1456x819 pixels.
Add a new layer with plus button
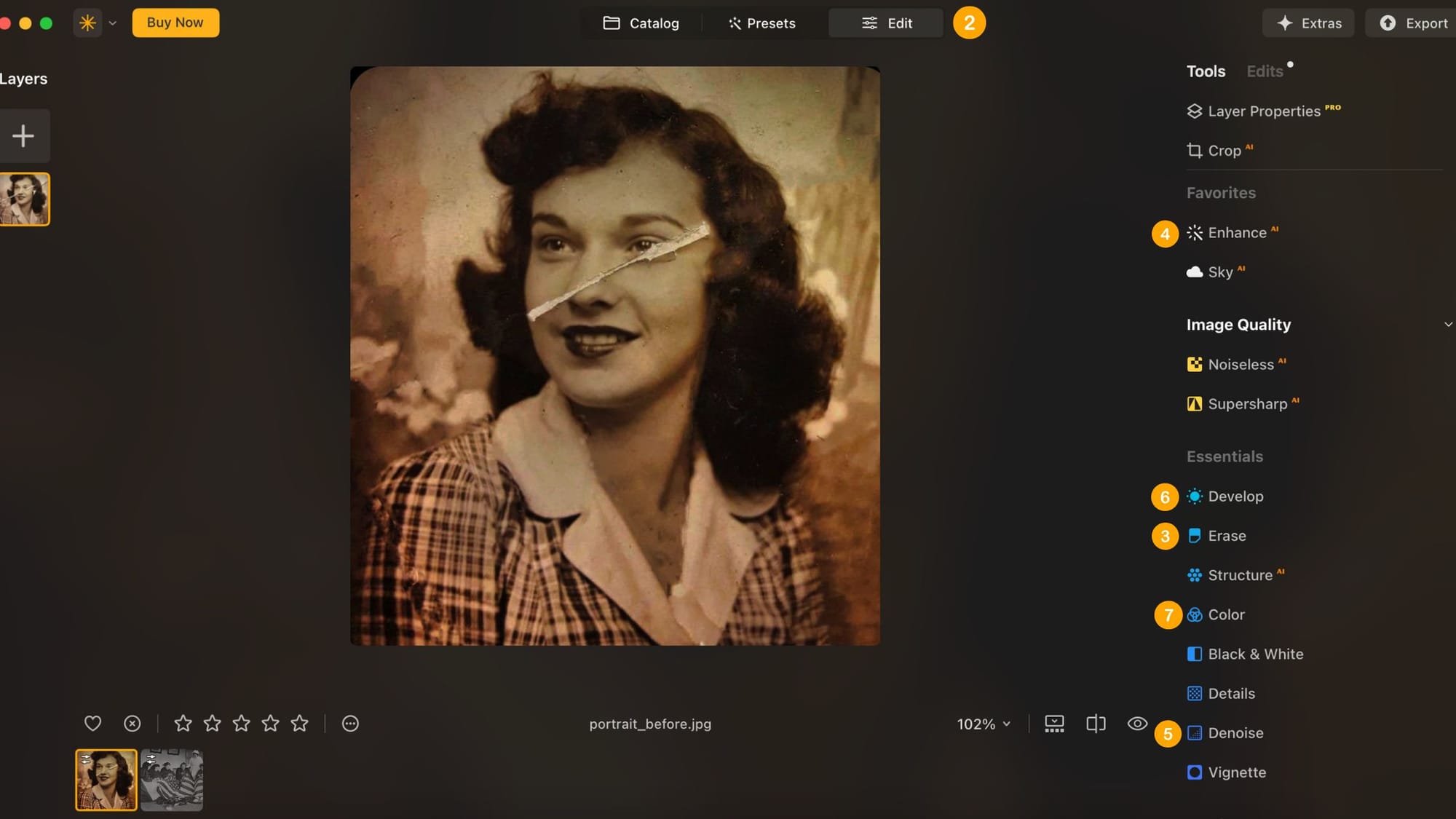[23, 135]
